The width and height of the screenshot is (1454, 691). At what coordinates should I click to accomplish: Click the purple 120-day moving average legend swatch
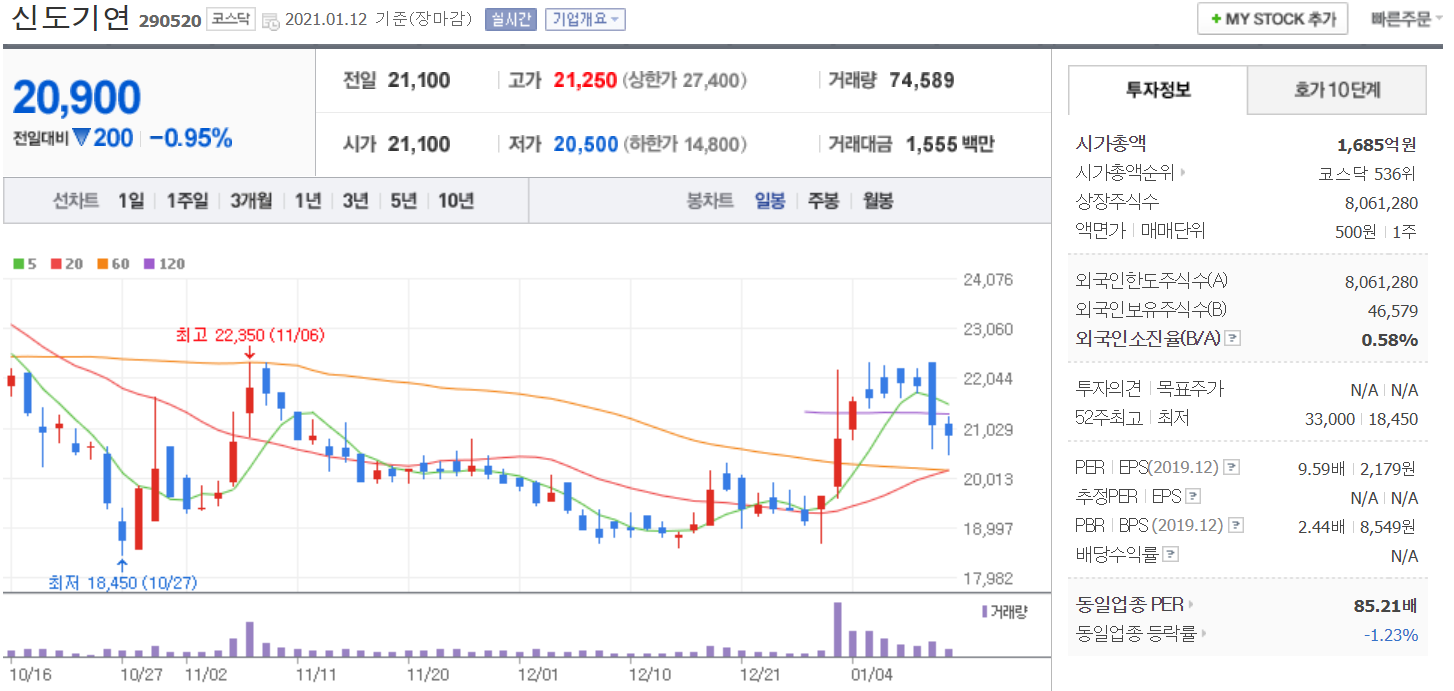click(150, 264)
